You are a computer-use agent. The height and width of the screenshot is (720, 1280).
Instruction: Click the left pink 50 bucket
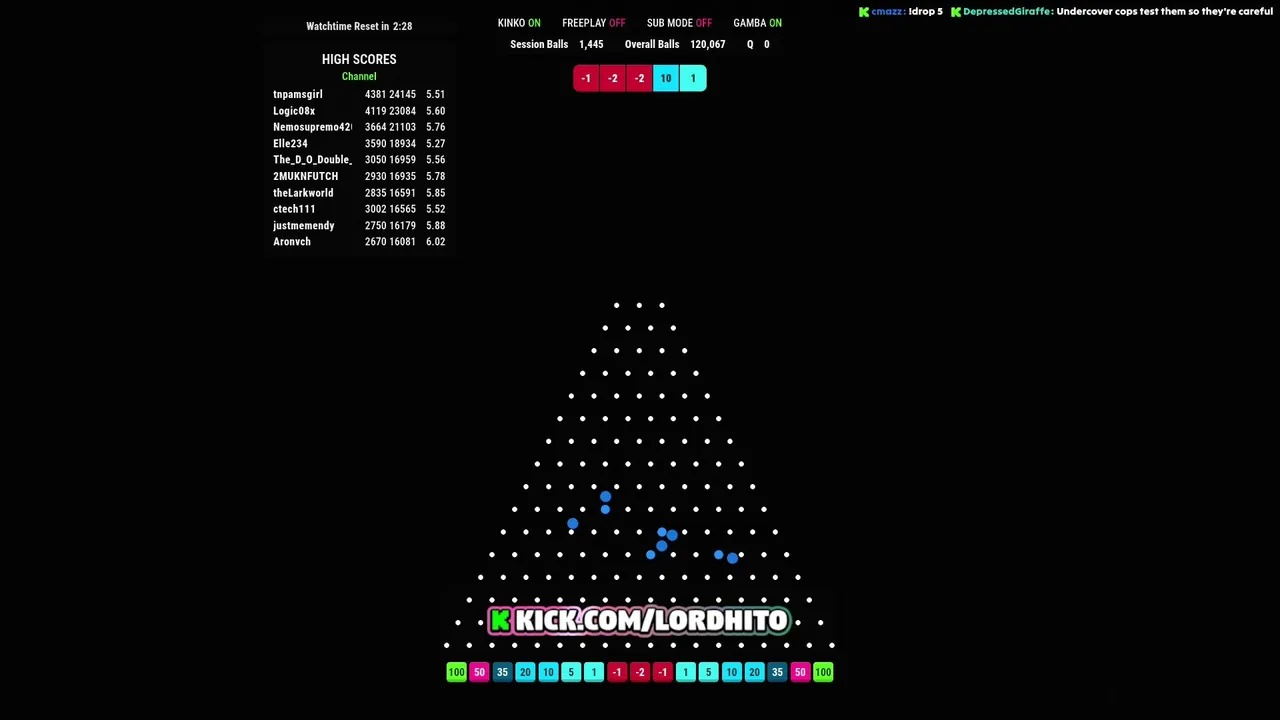click(x=479, y=672)
